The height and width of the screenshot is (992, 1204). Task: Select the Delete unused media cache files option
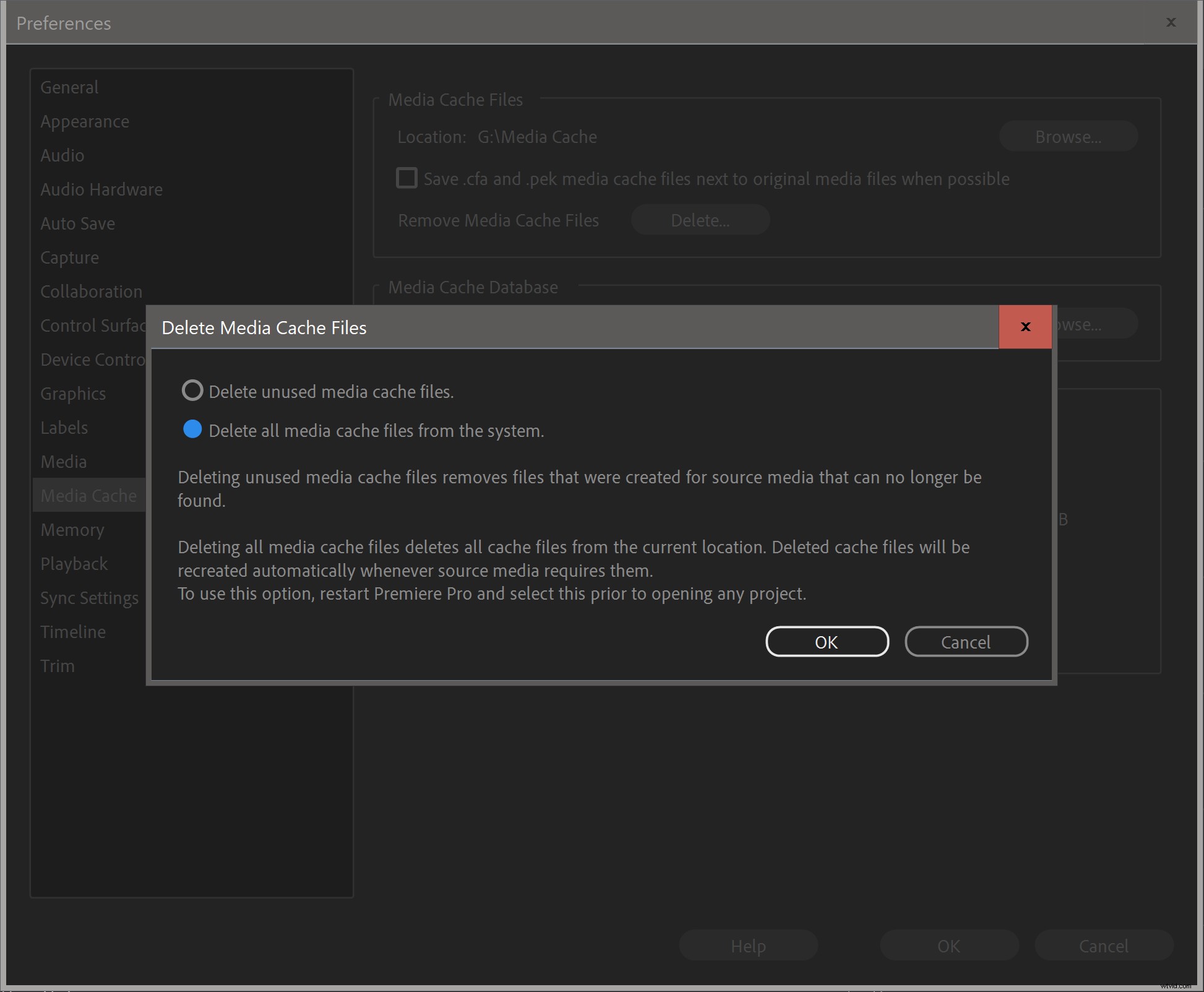point(192,390)
